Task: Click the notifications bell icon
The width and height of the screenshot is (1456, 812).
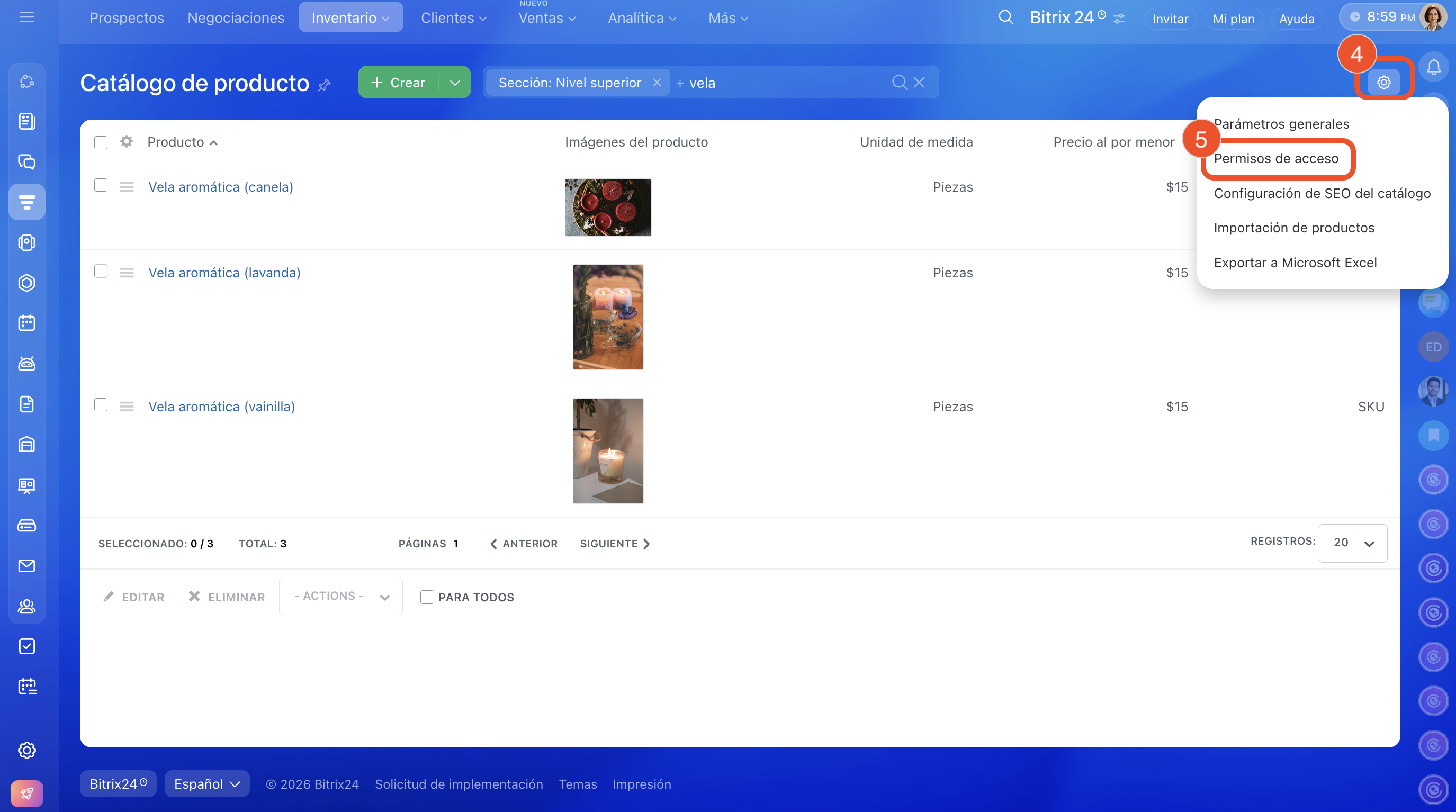Action: (x=1433, y=67)
